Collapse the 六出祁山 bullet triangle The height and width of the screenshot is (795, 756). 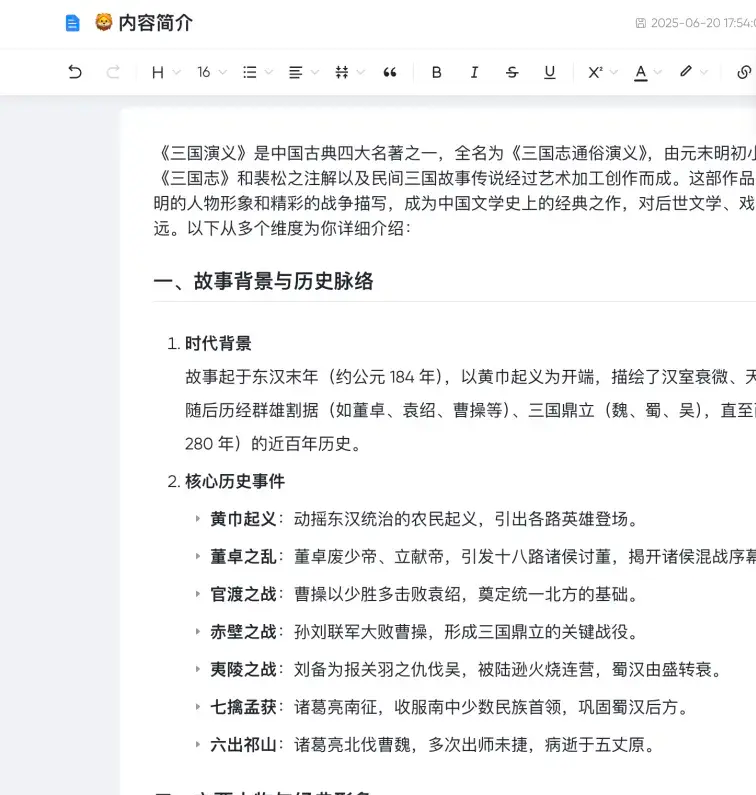[198, 744]
